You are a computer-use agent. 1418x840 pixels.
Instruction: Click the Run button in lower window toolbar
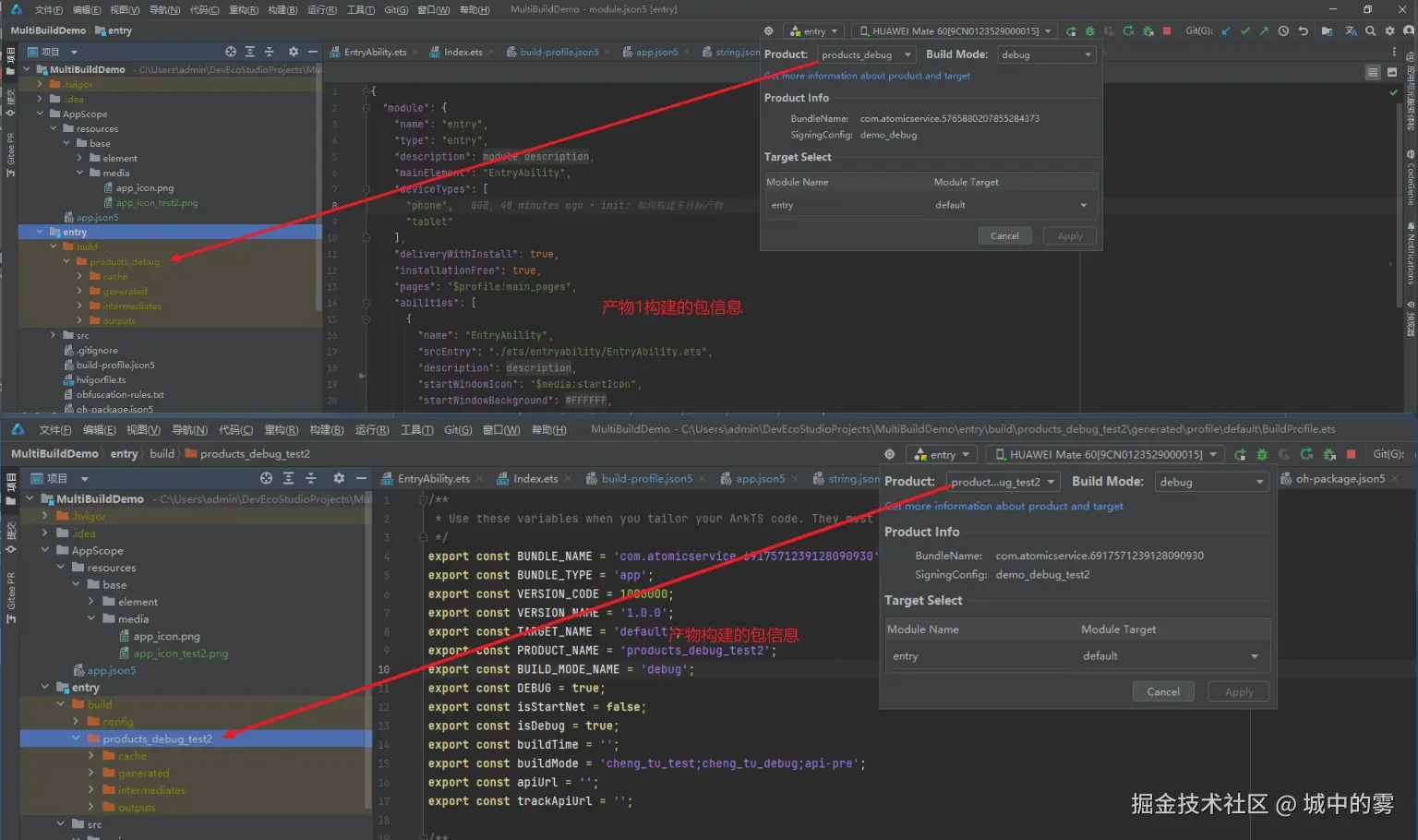[x=1240, y=454]
